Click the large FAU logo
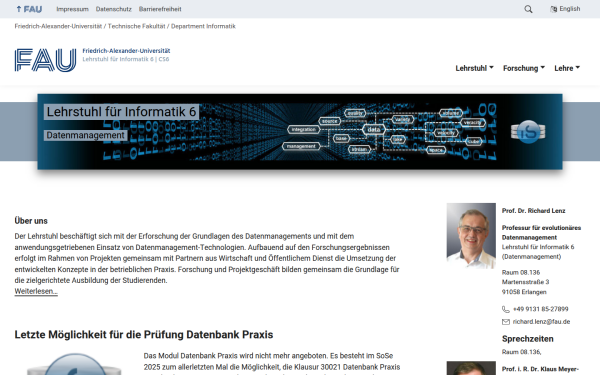 tap(45, 60)
